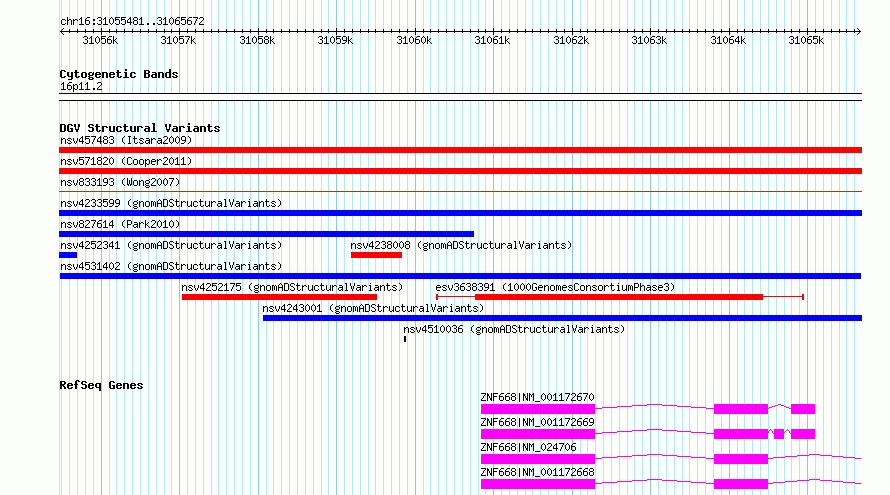Image resolution: width=890 pixels, height=495 pixels.
Task: Click the ZNF668|NM_001172669 transcript first exon
Action: [538, 434]
